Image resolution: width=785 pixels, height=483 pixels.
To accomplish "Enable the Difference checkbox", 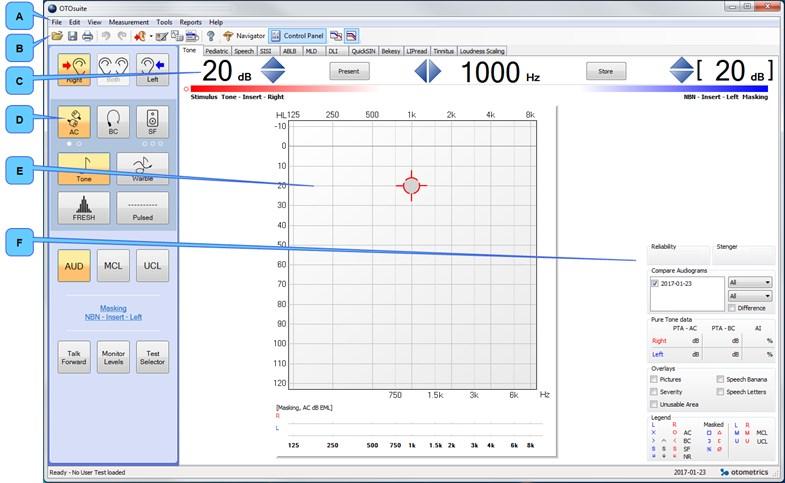I will [x=732, y=308].
